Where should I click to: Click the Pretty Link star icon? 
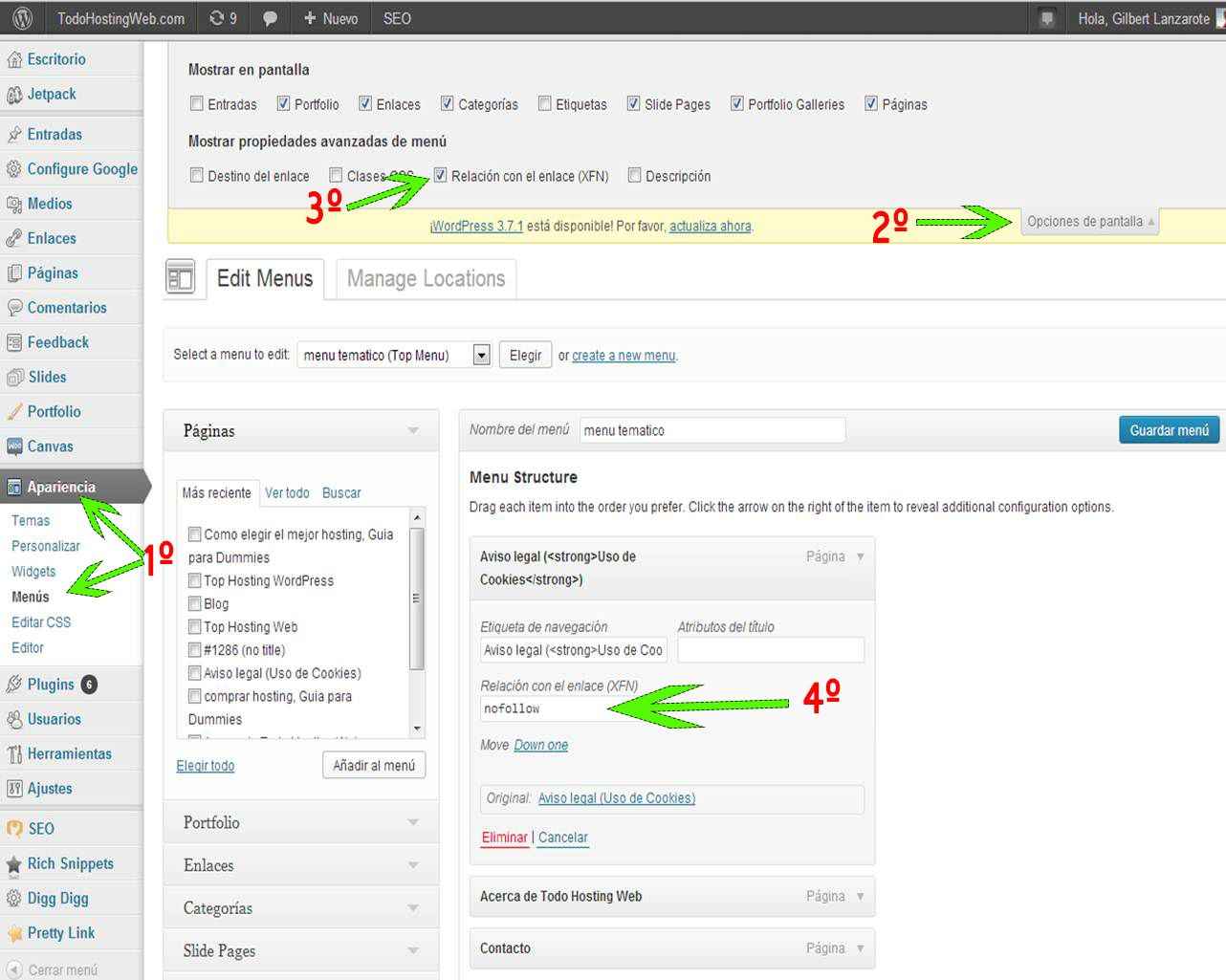click(14, 933)
